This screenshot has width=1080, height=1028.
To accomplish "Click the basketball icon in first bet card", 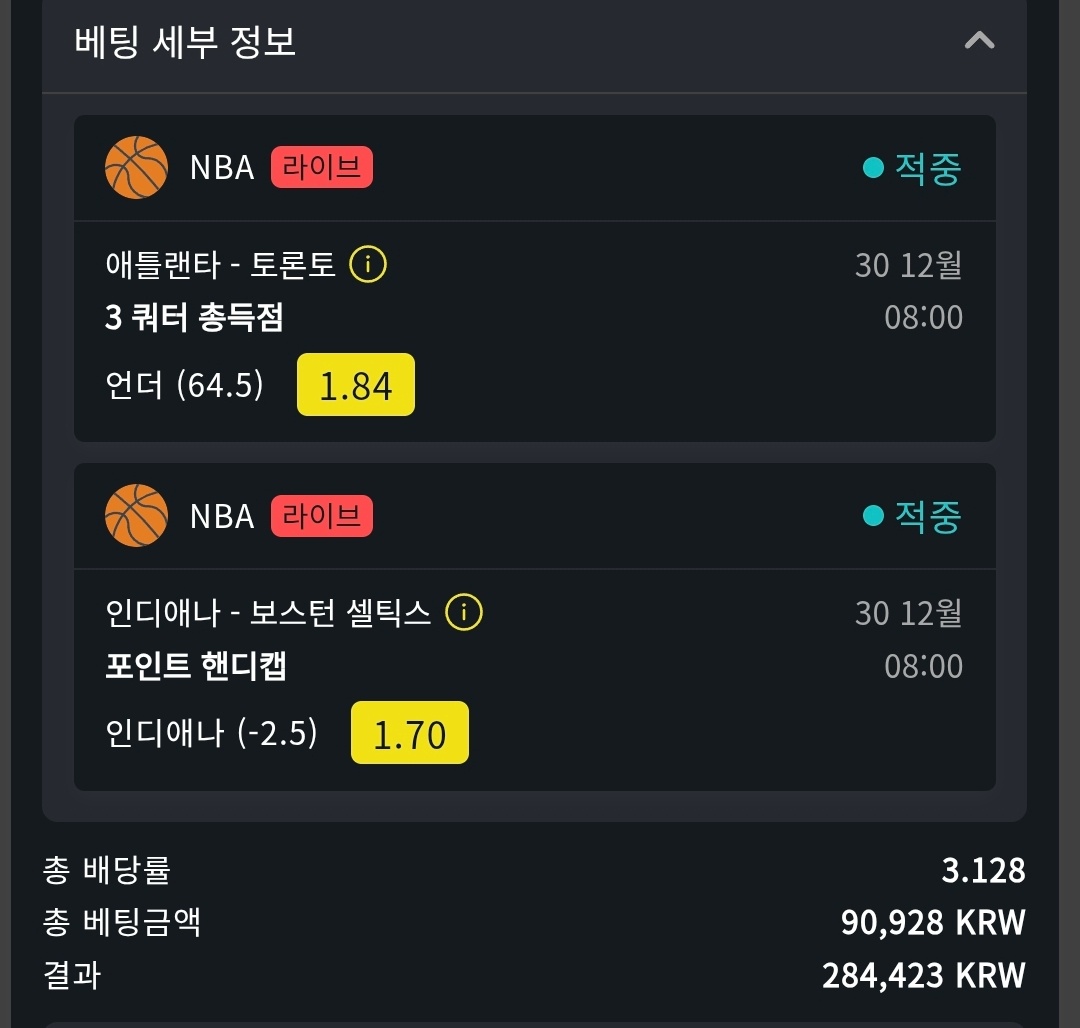I will coord(137,167).
